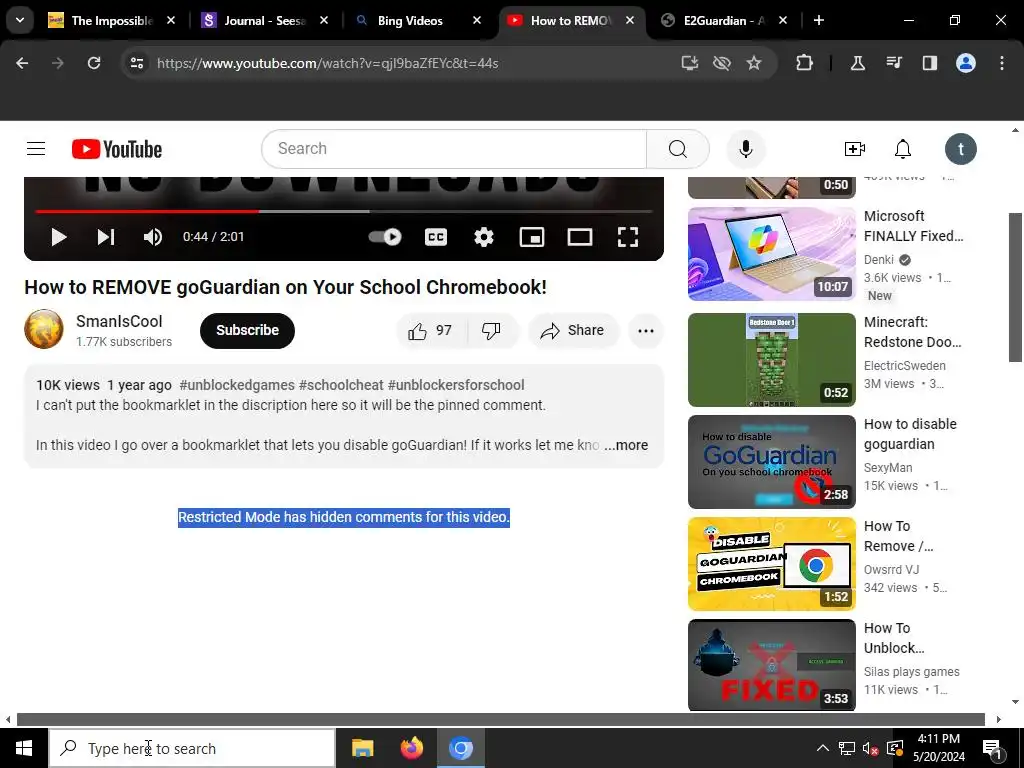Open the notifications bell
Viewport: 1024px width, 768px height.
pyautogui.click(x=903, y=149)
